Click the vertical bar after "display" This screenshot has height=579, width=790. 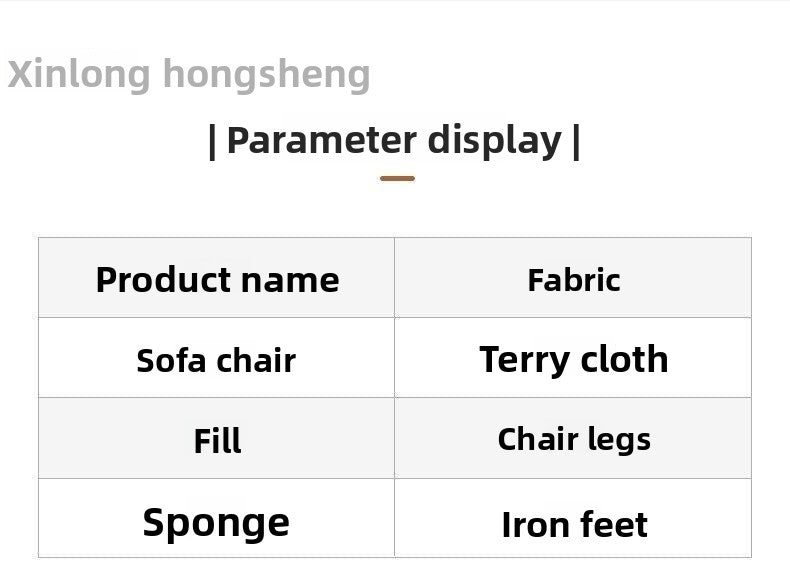click(576, 141)
